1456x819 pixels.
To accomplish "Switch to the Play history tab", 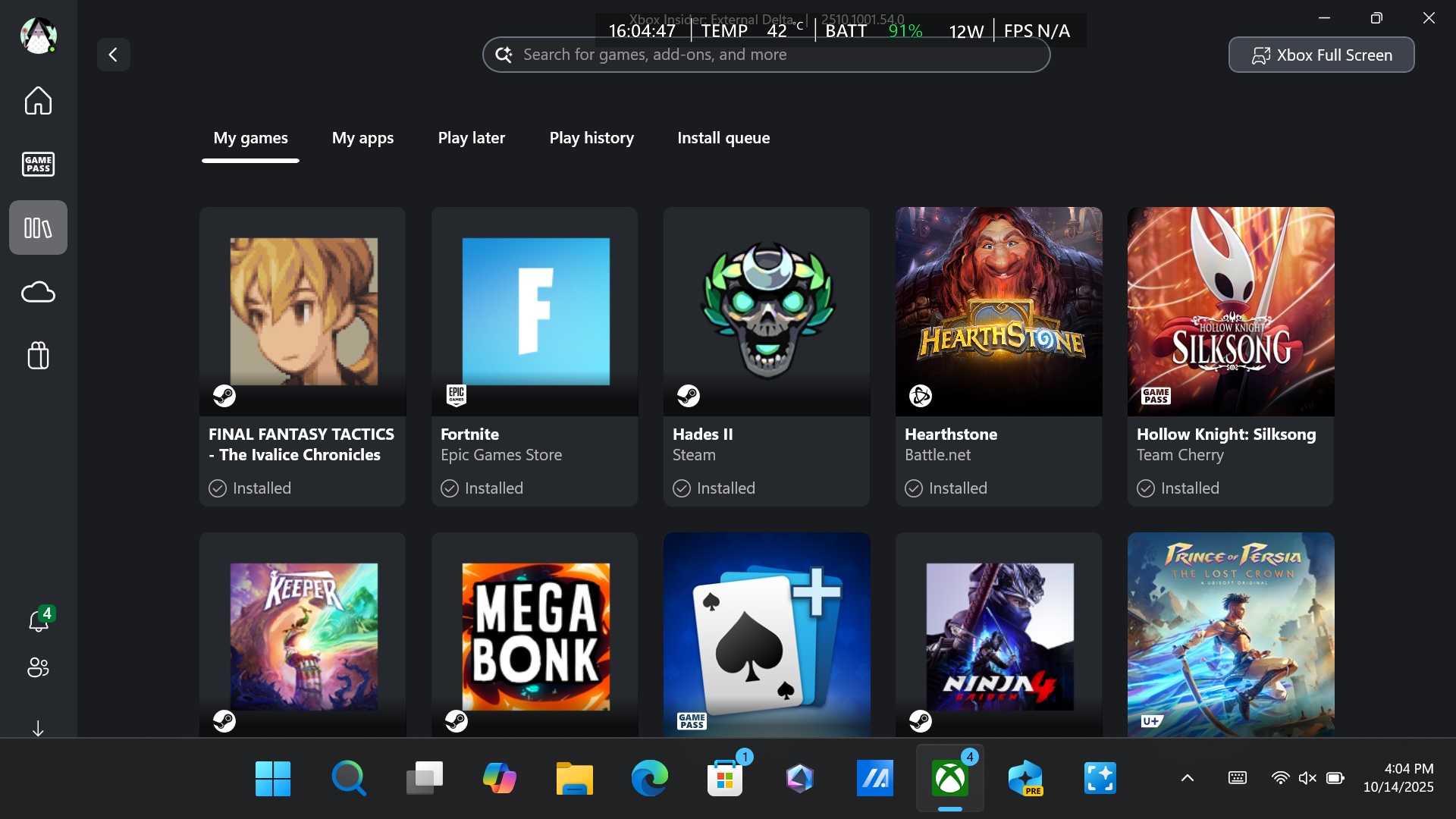I will coord(591,138).
